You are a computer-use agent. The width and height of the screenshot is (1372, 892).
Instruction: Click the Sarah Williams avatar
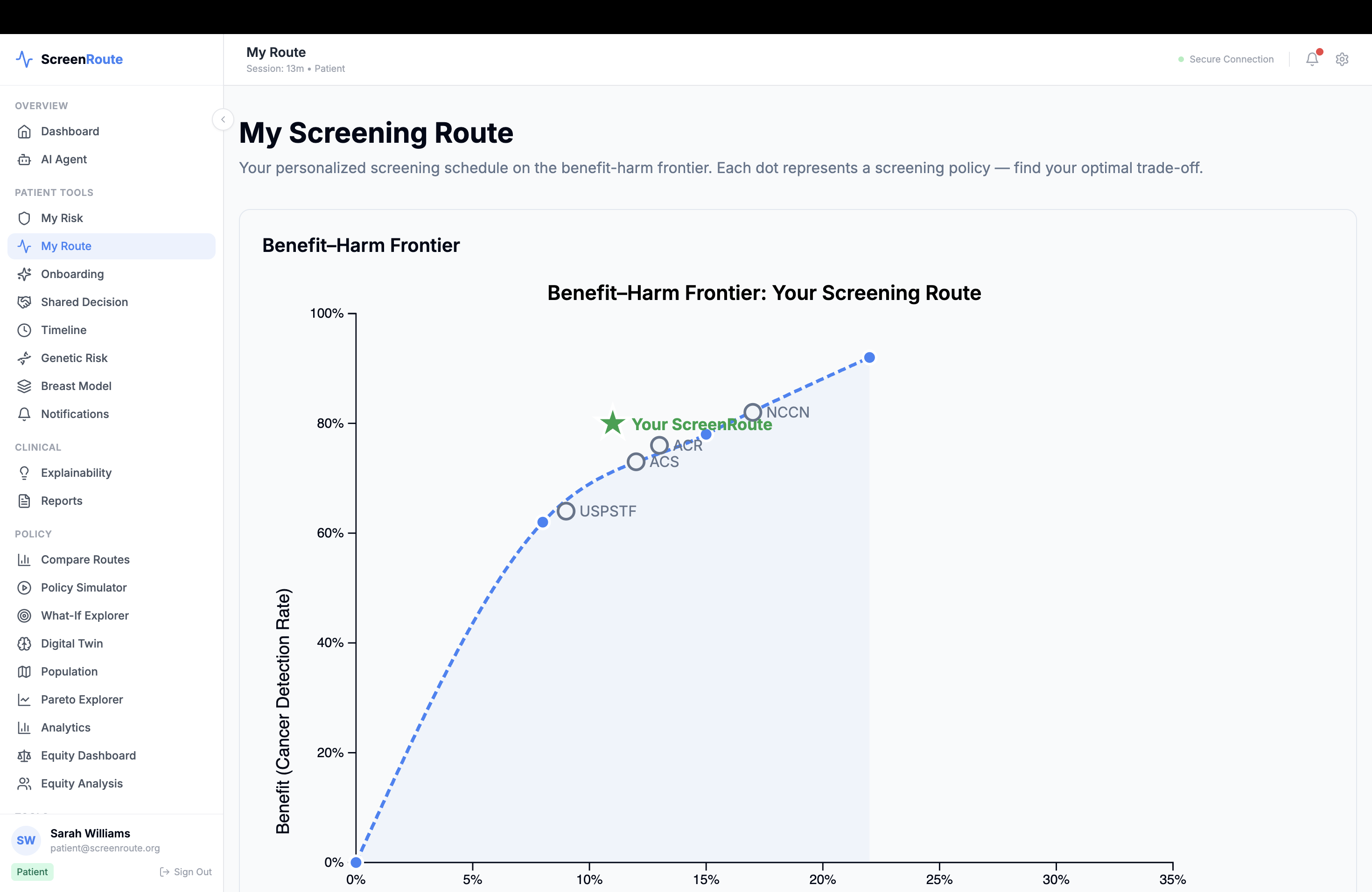(x=26, y=840)
